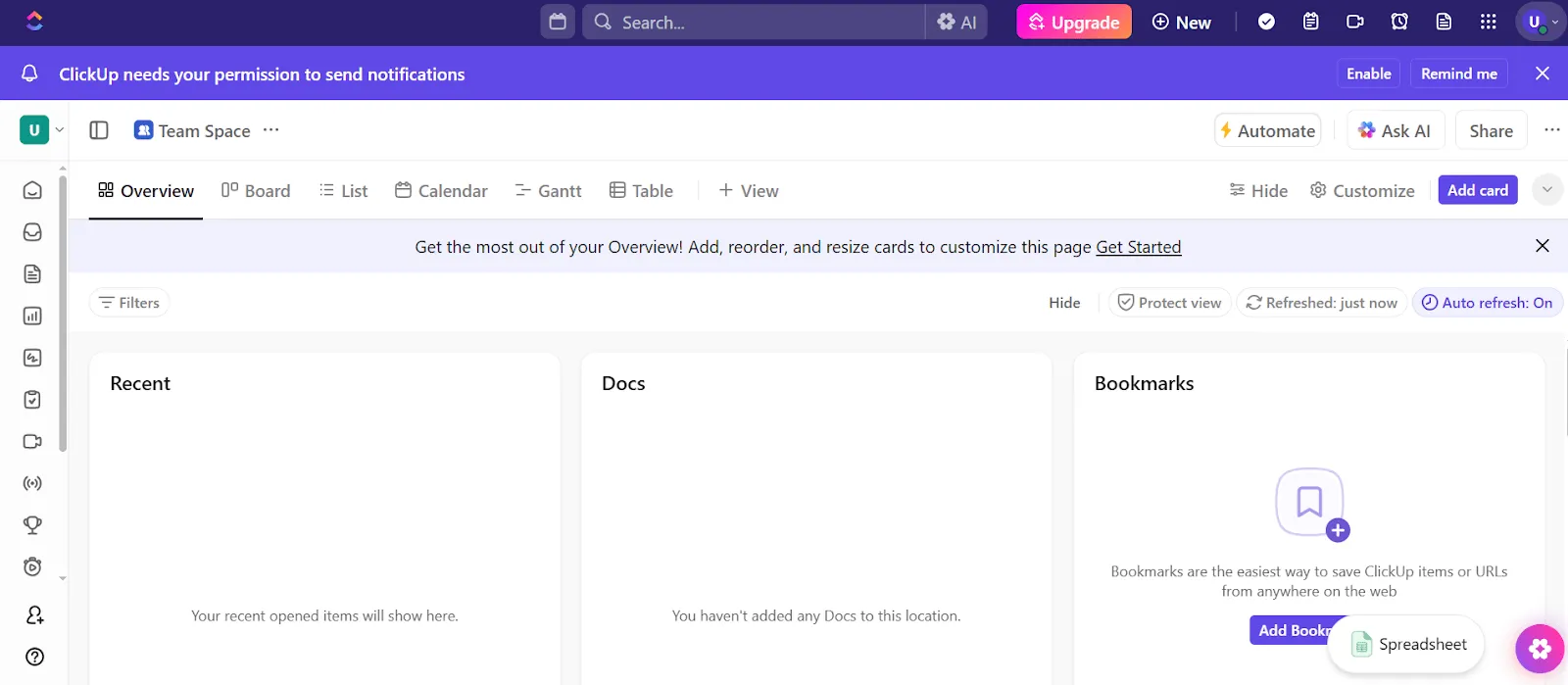Open Timesheets clock icon in sidebar
This screenshot has height=685, width=1568.
click(x=32, y=566)
